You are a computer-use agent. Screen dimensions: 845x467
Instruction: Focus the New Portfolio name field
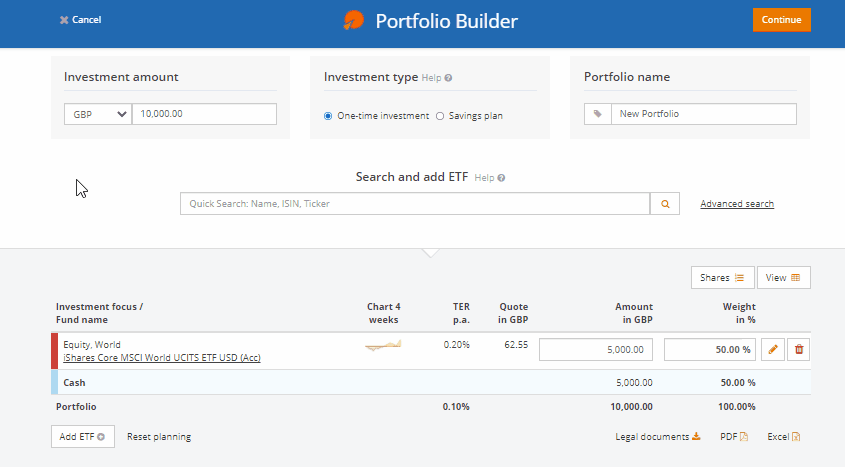coord(703,114)
